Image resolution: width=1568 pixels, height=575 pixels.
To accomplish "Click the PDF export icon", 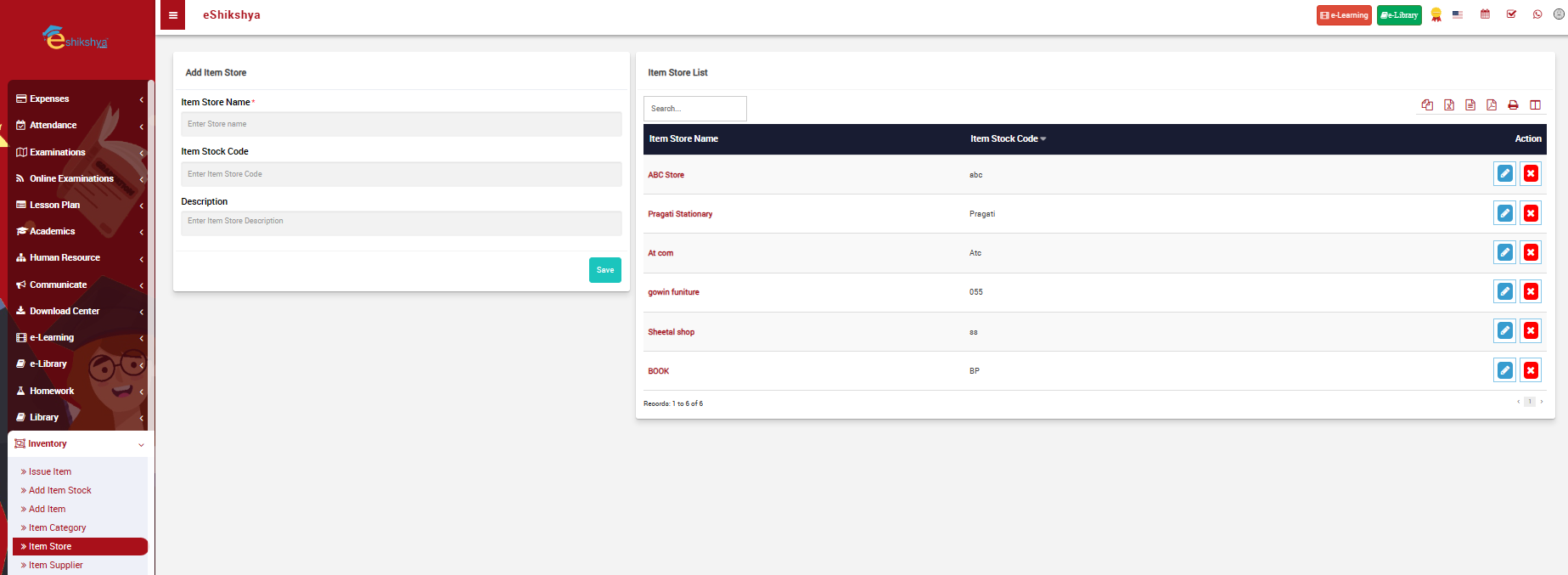I will (1491, 105).
